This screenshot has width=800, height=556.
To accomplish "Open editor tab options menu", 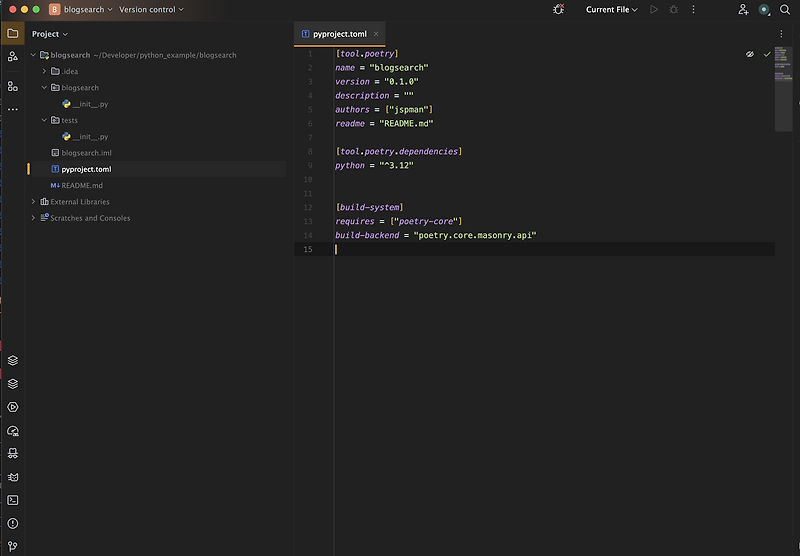I will pos(781,34).
